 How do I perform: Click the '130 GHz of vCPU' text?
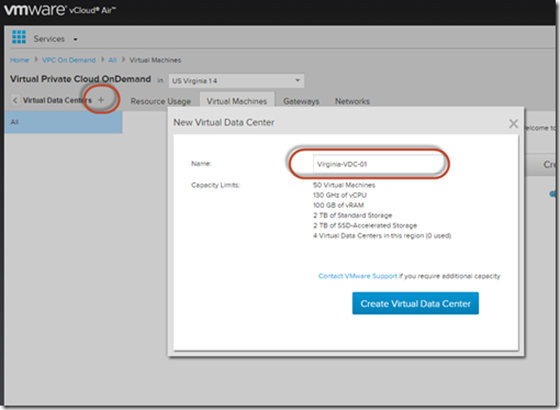(340, 195)
